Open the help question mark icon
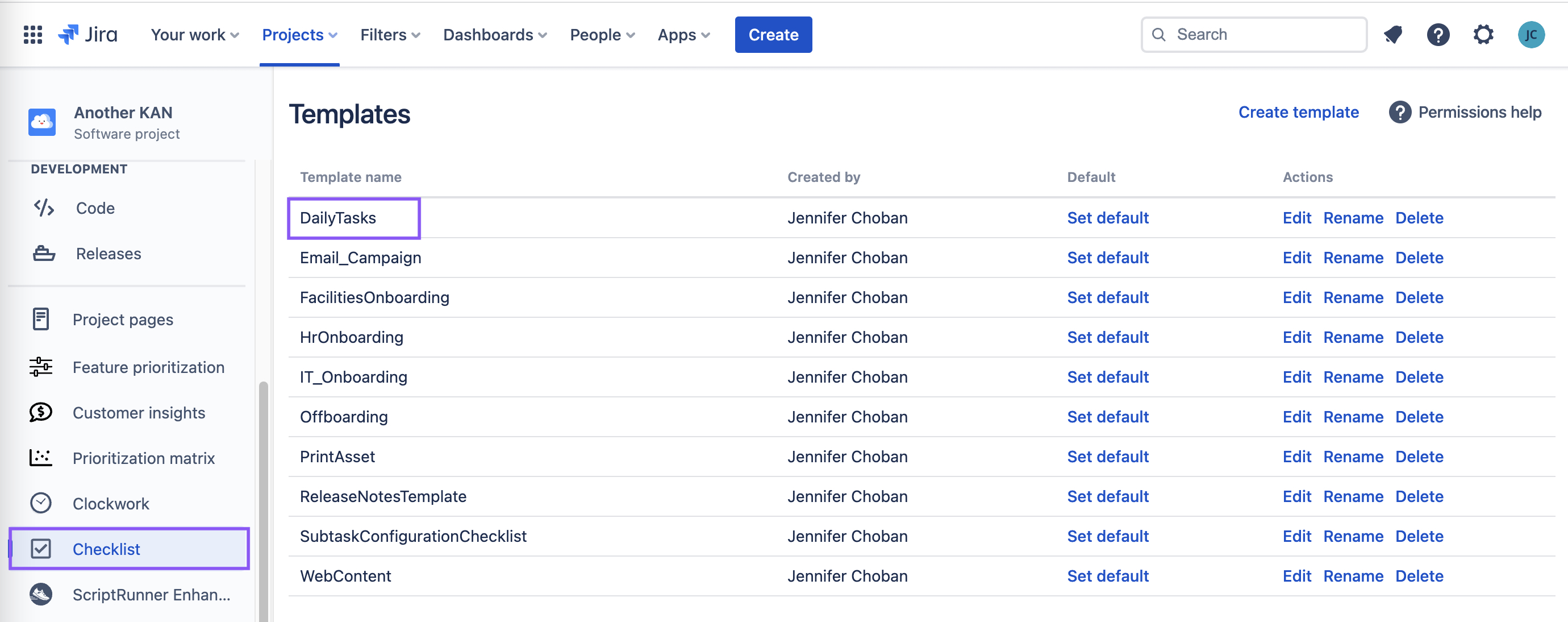This screenshot has width=1568, height=622. pos(1437,35)
